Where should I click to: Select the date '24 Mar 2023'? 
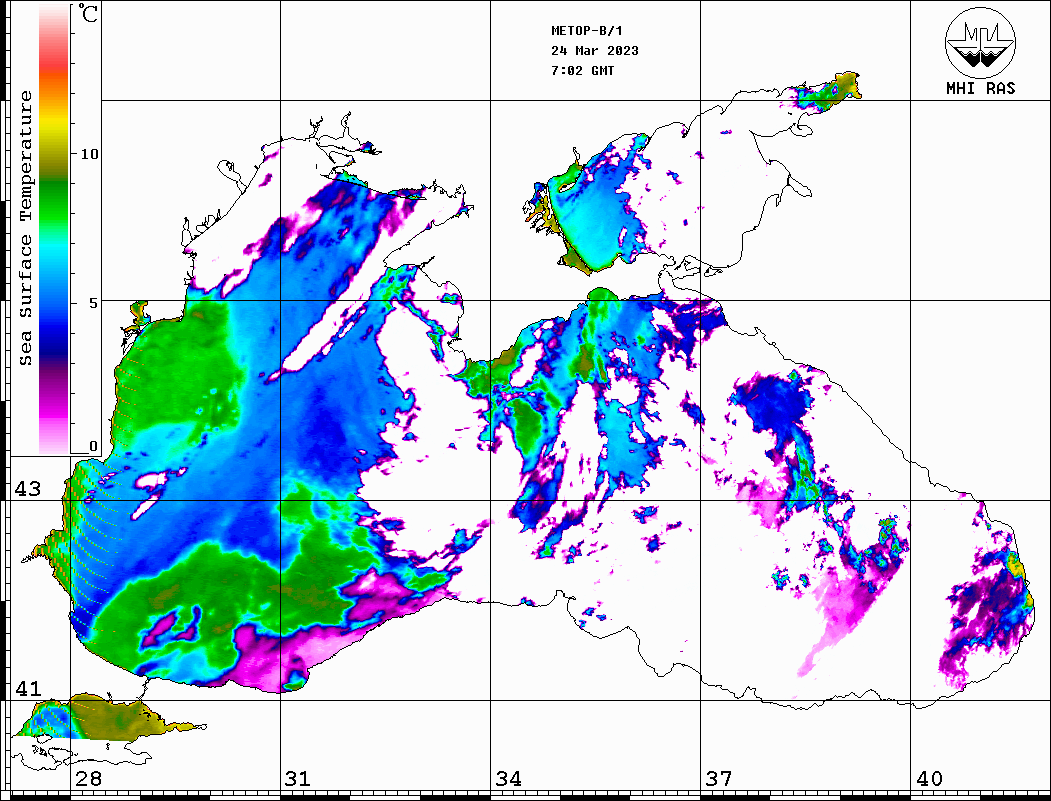click(595, 51)
